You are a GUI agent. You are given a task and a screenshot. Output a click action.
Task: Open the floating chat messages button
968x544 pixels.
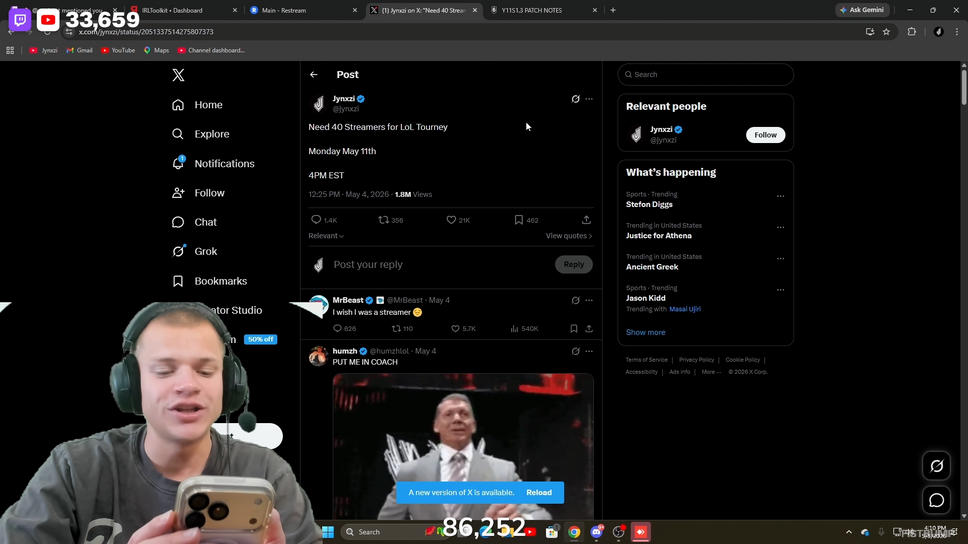(937, 500)
